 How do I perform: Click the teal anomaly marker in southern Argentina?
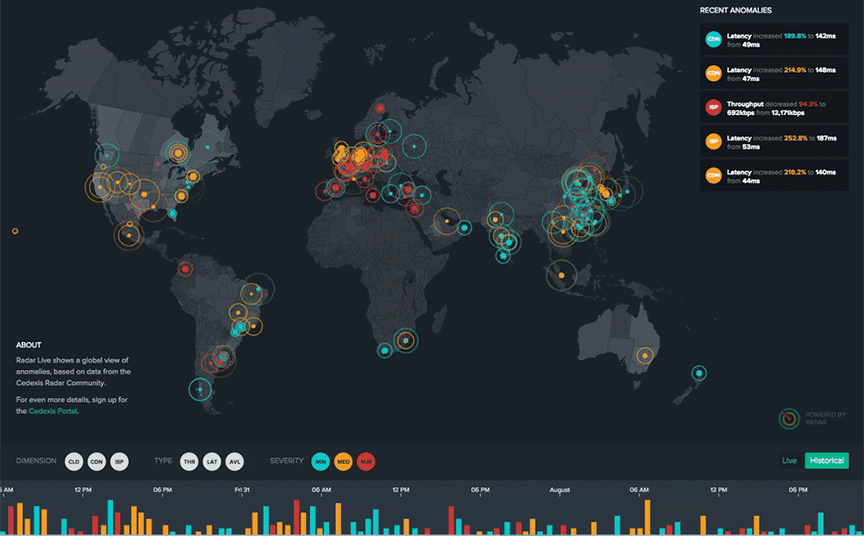click(x=199, y=389)
